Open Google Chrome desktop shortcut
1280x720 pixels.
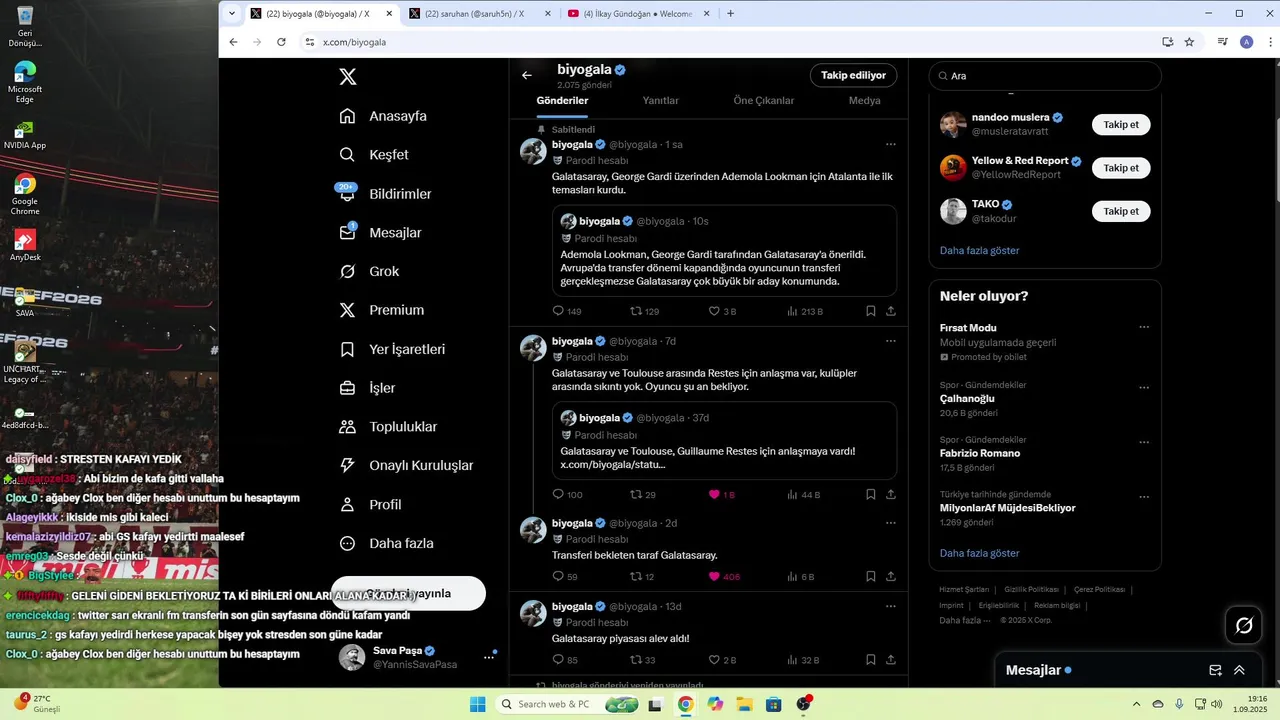coord(25,194)
